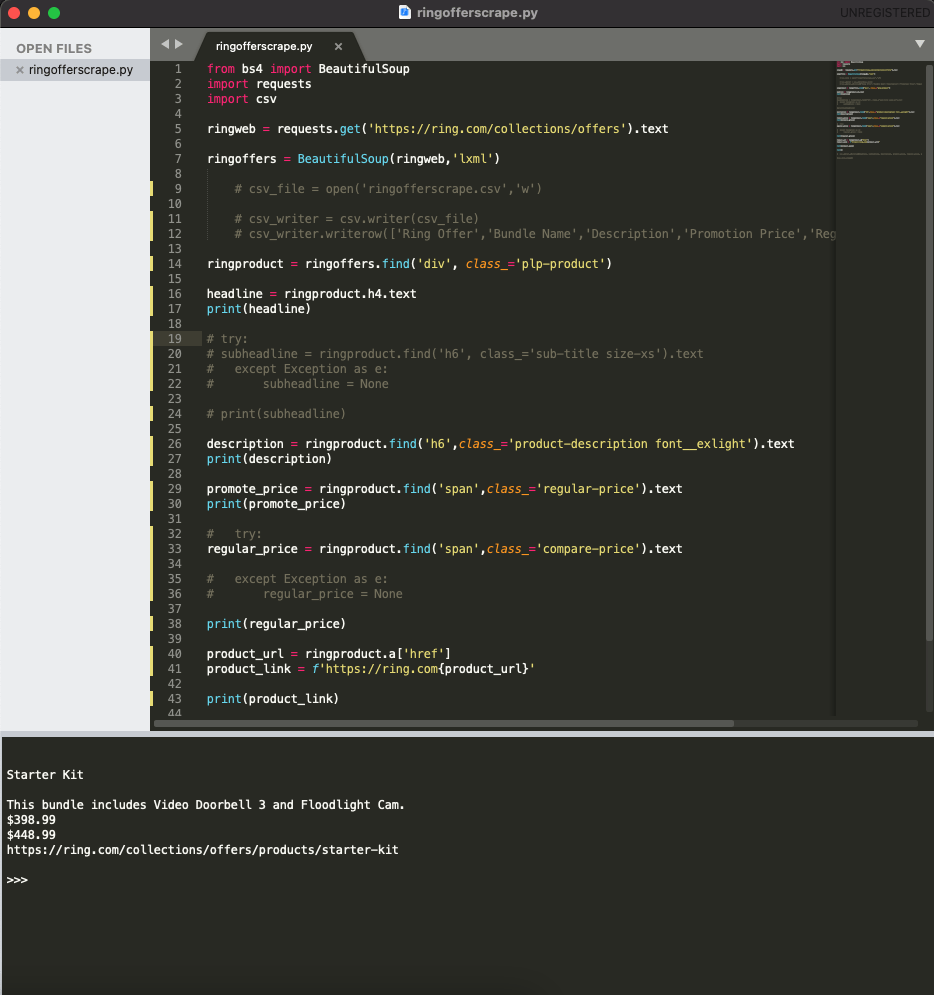Click the '# try:' comment on line 19
This screenshot has width=934, height=995.
click(227, 339)
